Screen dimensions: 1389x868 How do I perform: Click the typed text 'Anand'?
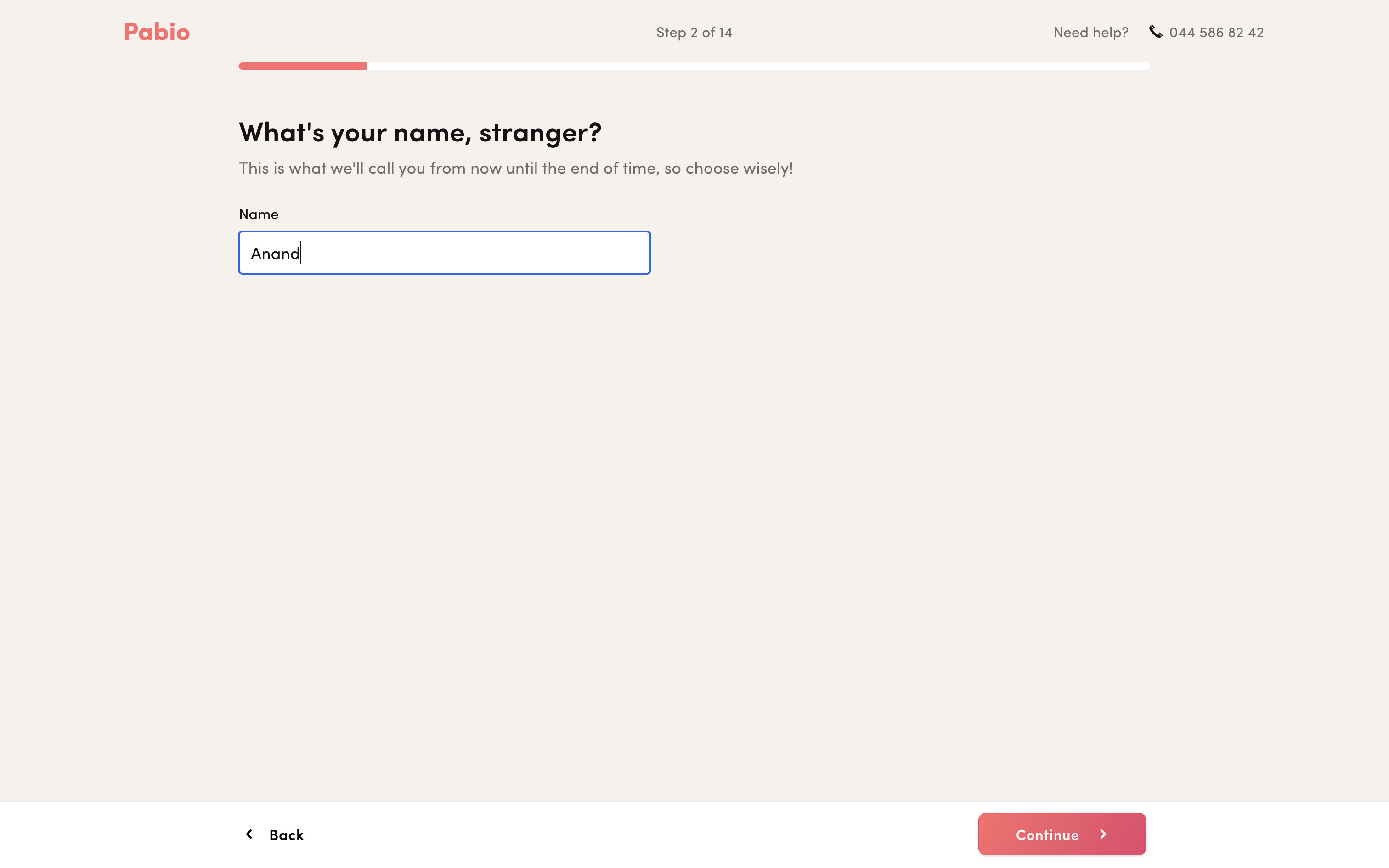[x=275, y=253]
